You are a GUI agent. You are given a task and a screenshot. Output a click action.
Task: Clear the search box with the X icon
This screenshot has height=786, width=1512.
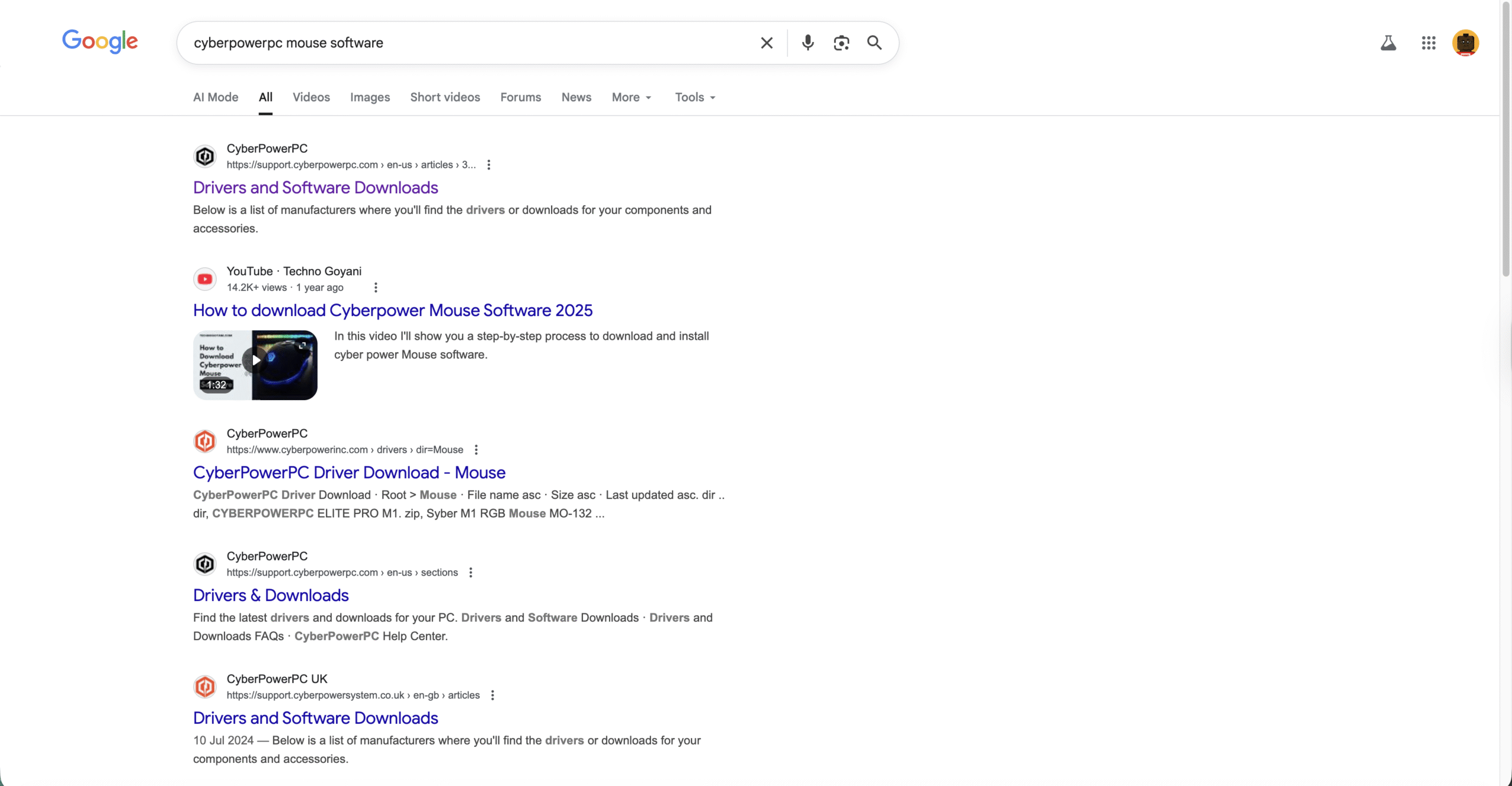[x=766, y=43]
